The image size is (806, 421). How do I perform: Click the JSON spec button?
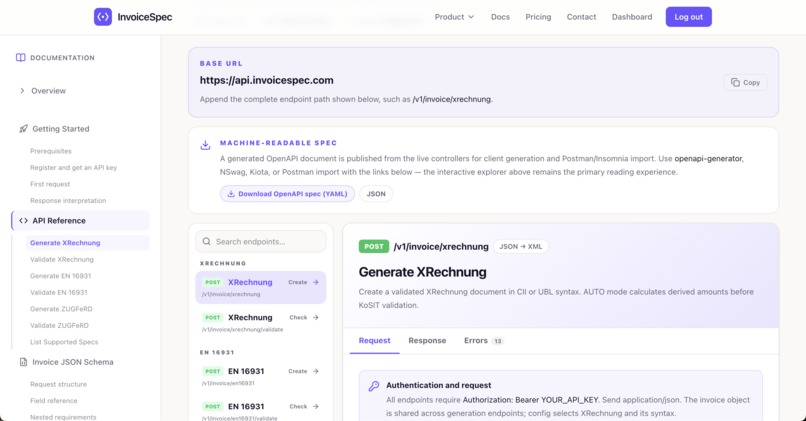[376, 194]
